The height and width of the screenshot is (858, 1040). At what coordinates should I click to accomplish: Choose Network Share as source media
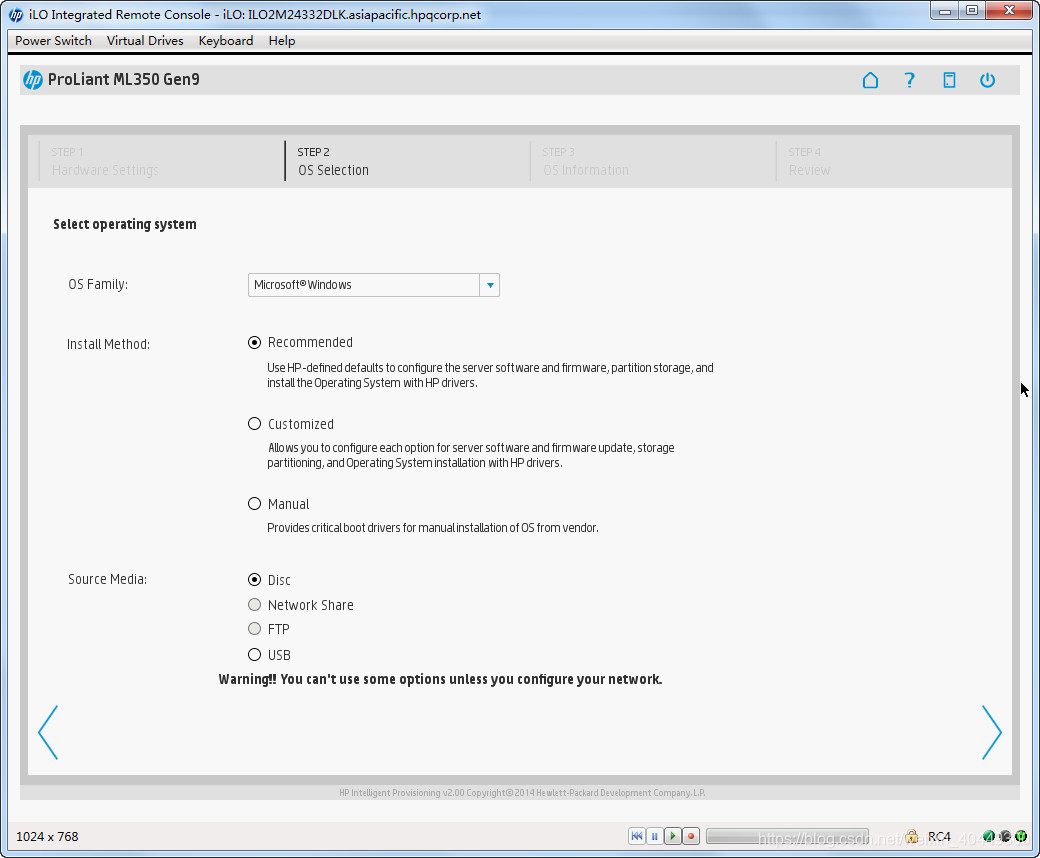[x=254, y=605]
